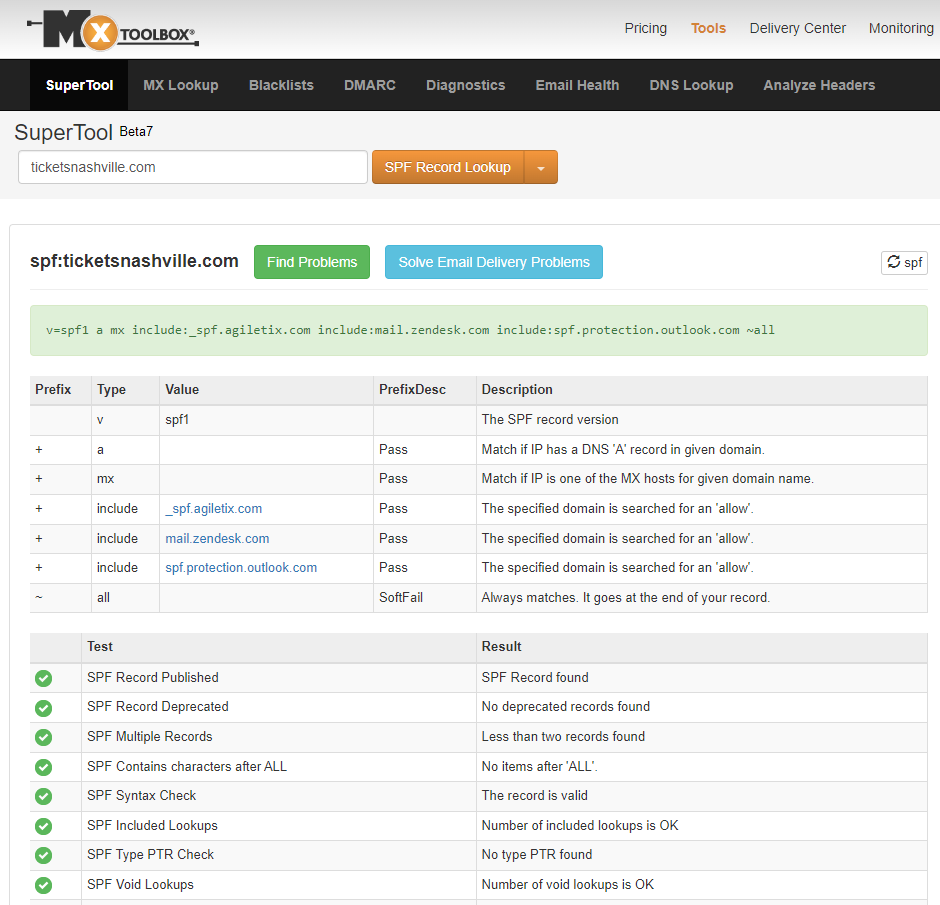
Task: Click the SuperTool Beta7 page title
Action: pyautogui.click(x=83, y=132)
